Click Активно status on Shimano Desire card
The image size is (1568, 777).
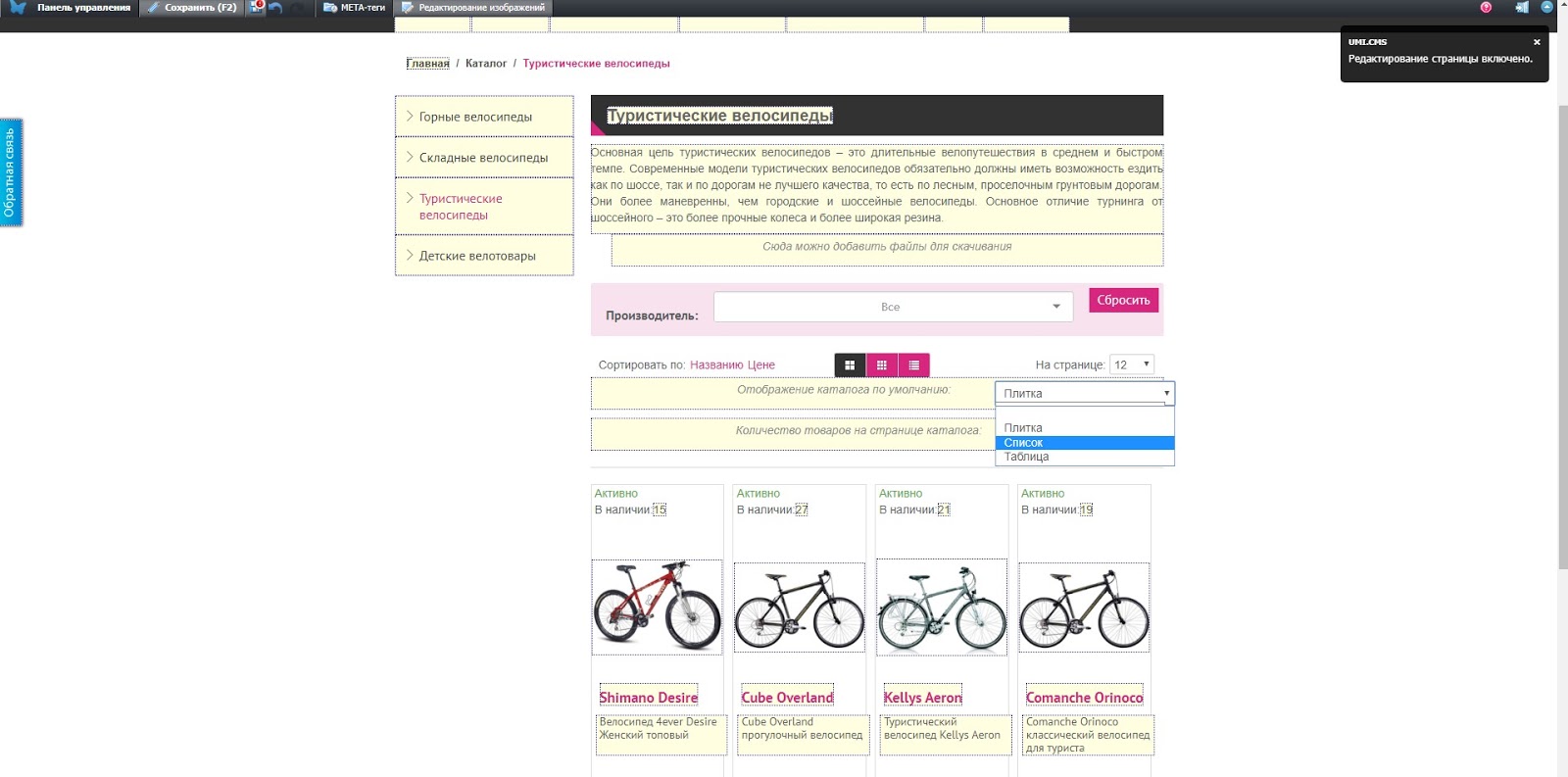(616, 494)
